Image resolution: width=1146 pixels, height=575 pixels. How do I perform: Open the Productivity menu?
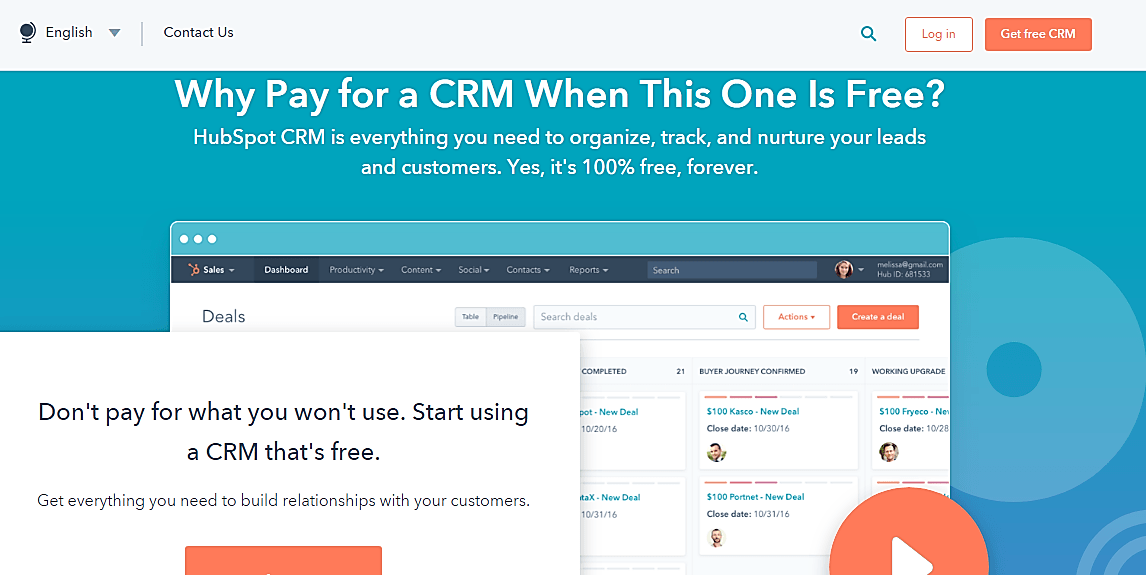[357, 270]
